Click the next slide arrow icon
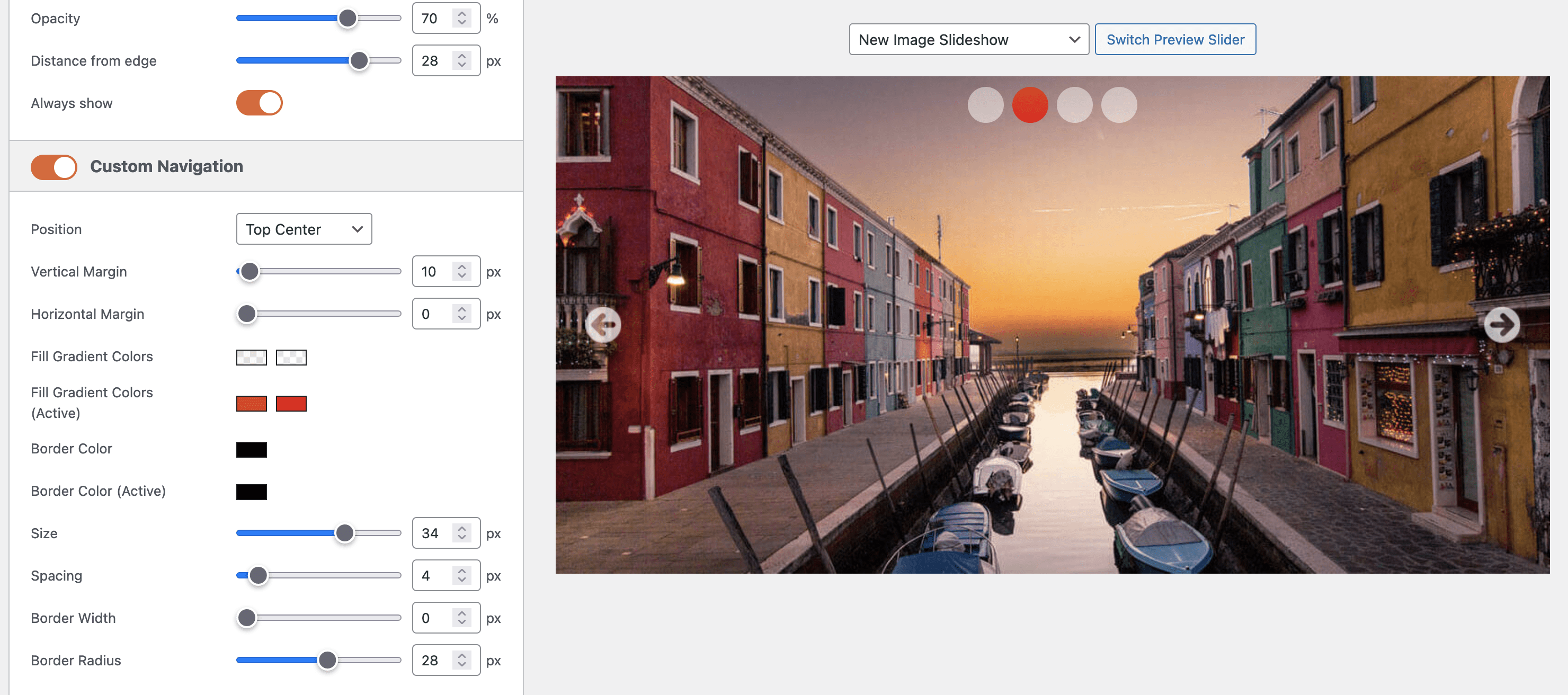1568x695 pixels. tap(1501, 324)
